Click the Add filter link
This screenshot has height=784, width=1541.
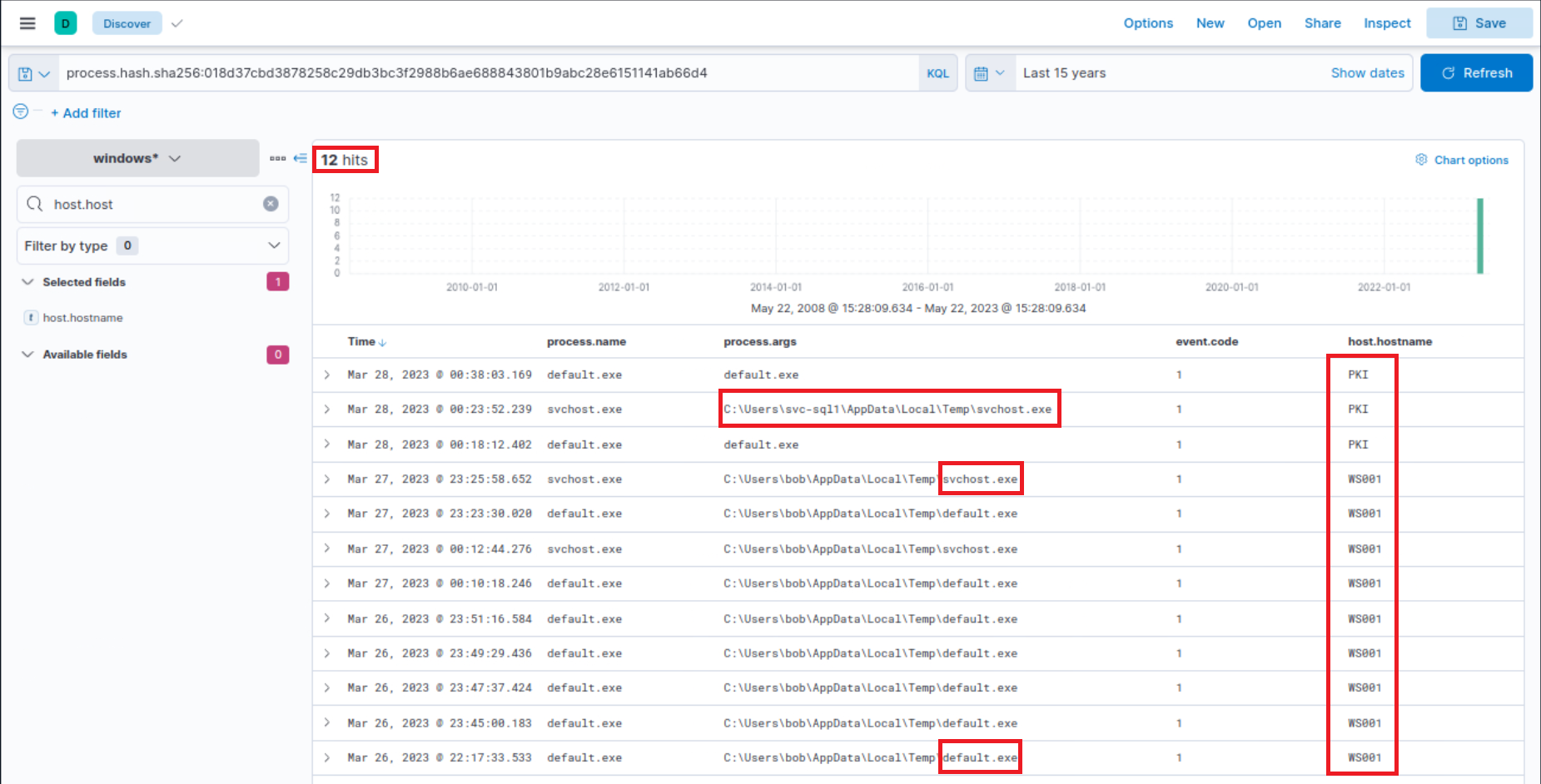click(x=86, y=112)
